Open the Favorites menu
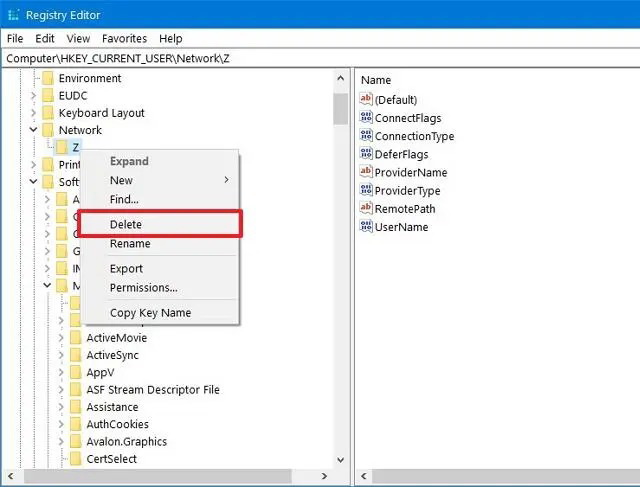640x487 pixels. 124,39
